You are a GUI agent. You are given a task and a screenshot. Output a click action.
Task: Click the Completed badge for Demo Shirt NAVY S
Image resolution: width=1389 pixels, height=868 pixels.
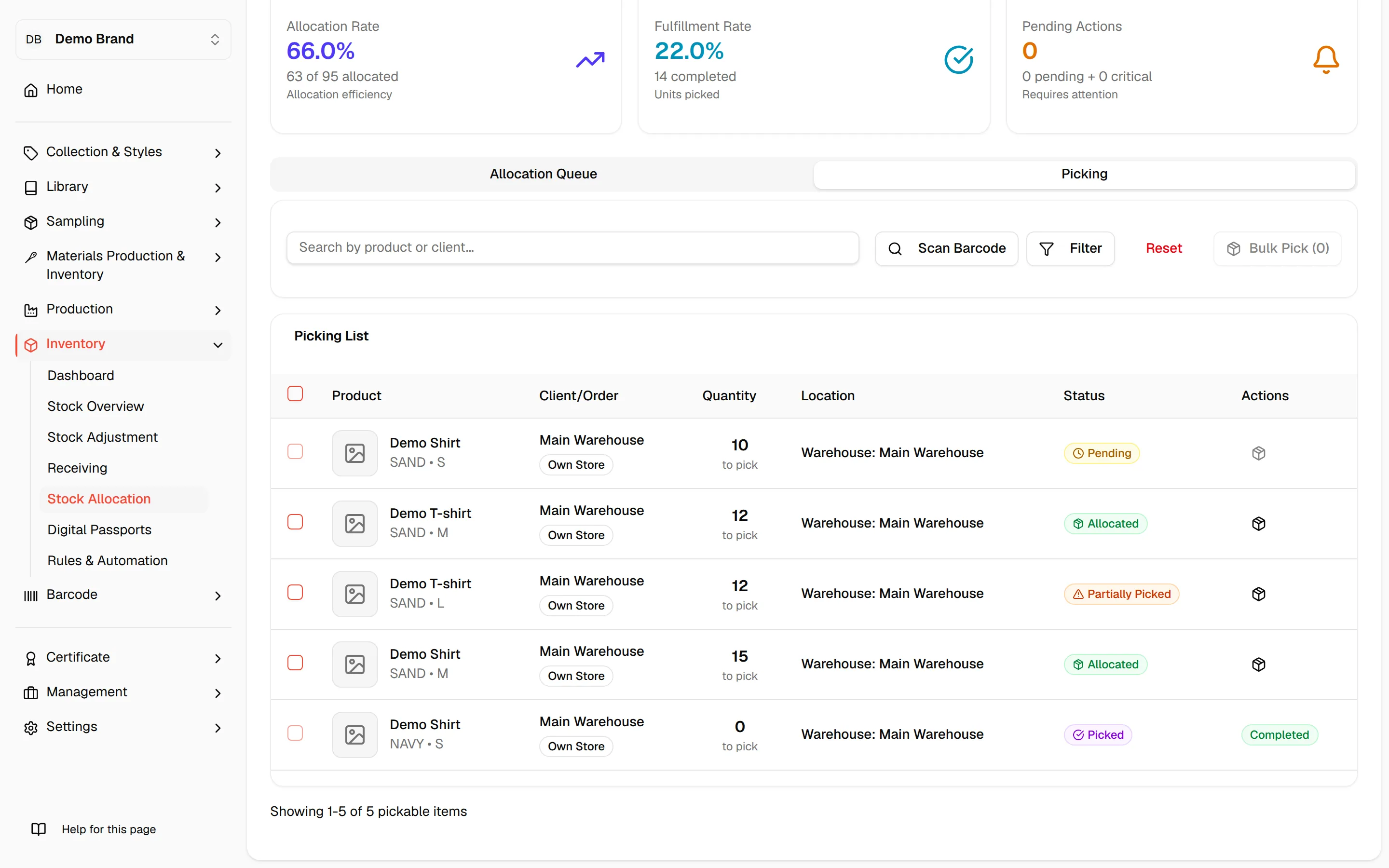point(1280,735)
